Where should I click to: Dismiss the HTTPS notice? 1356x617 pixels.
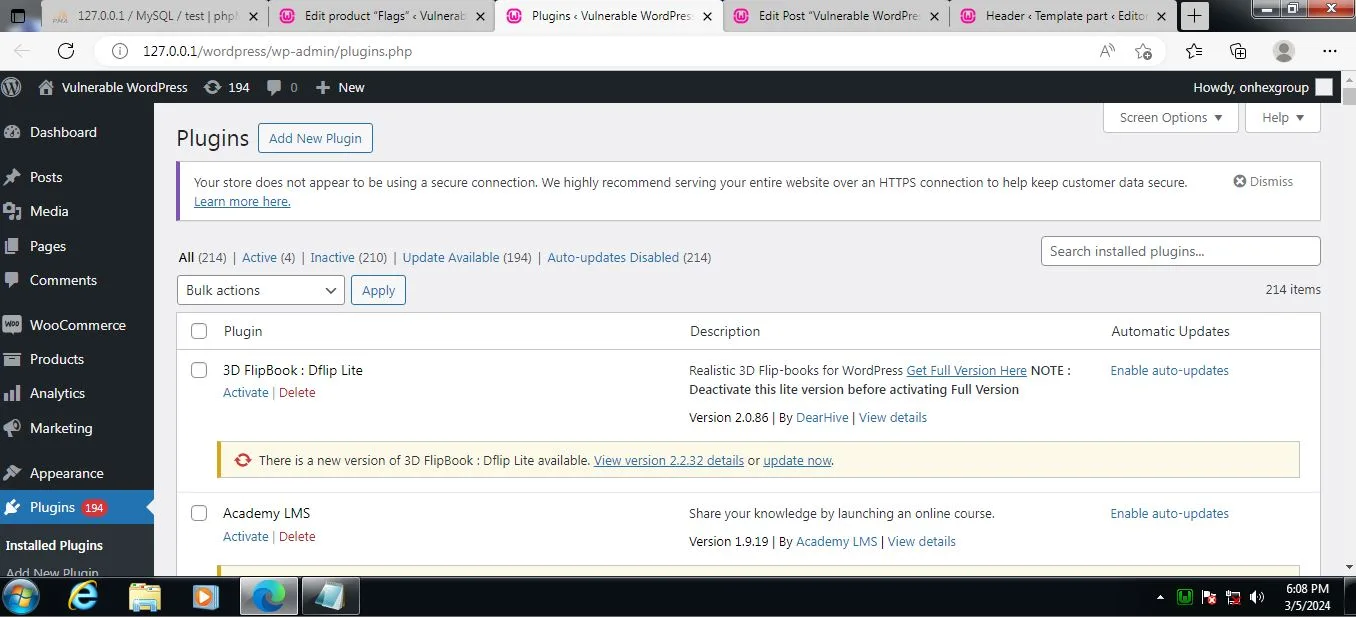(1263, 181)
